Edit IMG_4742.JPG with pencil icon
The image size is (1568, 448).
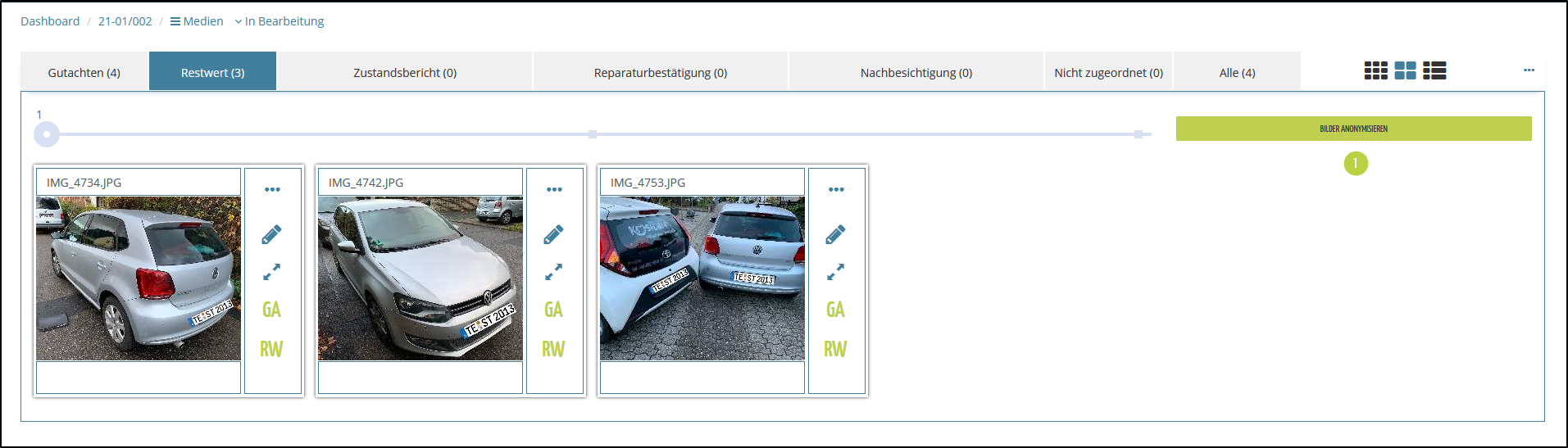pos(553,235)
